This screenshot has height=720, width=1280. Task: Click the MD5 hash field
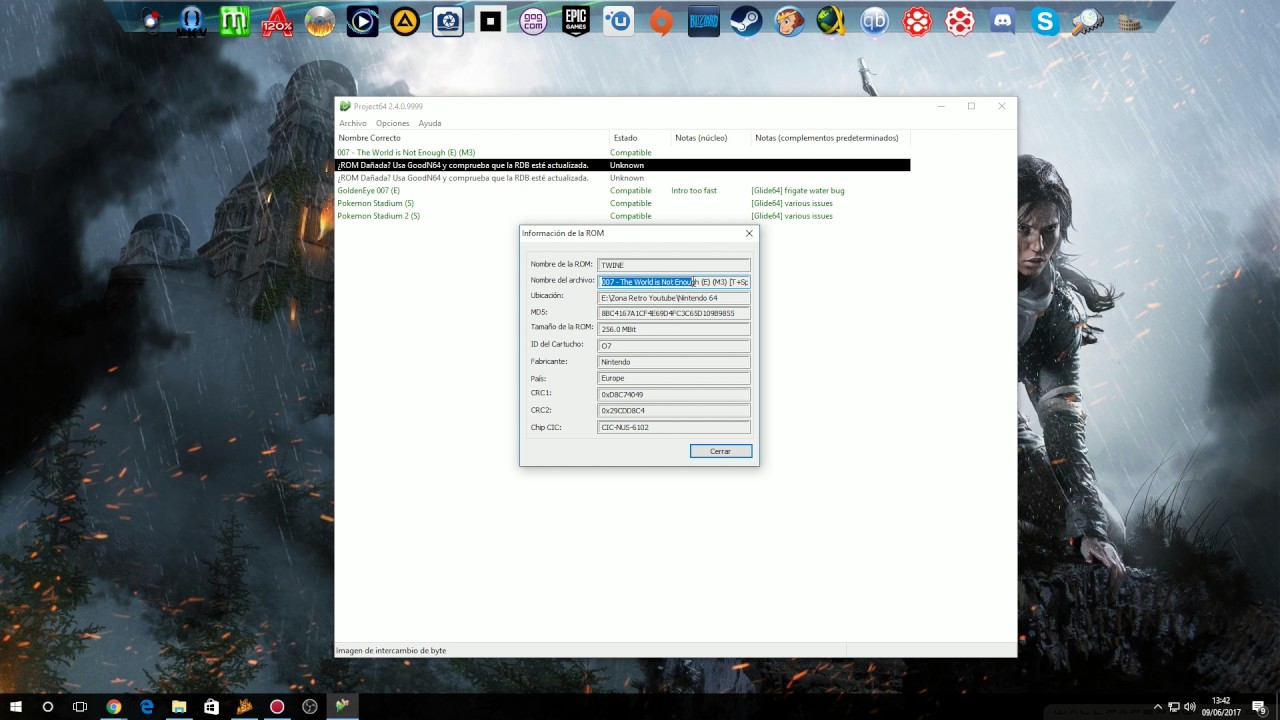[674, 313]
